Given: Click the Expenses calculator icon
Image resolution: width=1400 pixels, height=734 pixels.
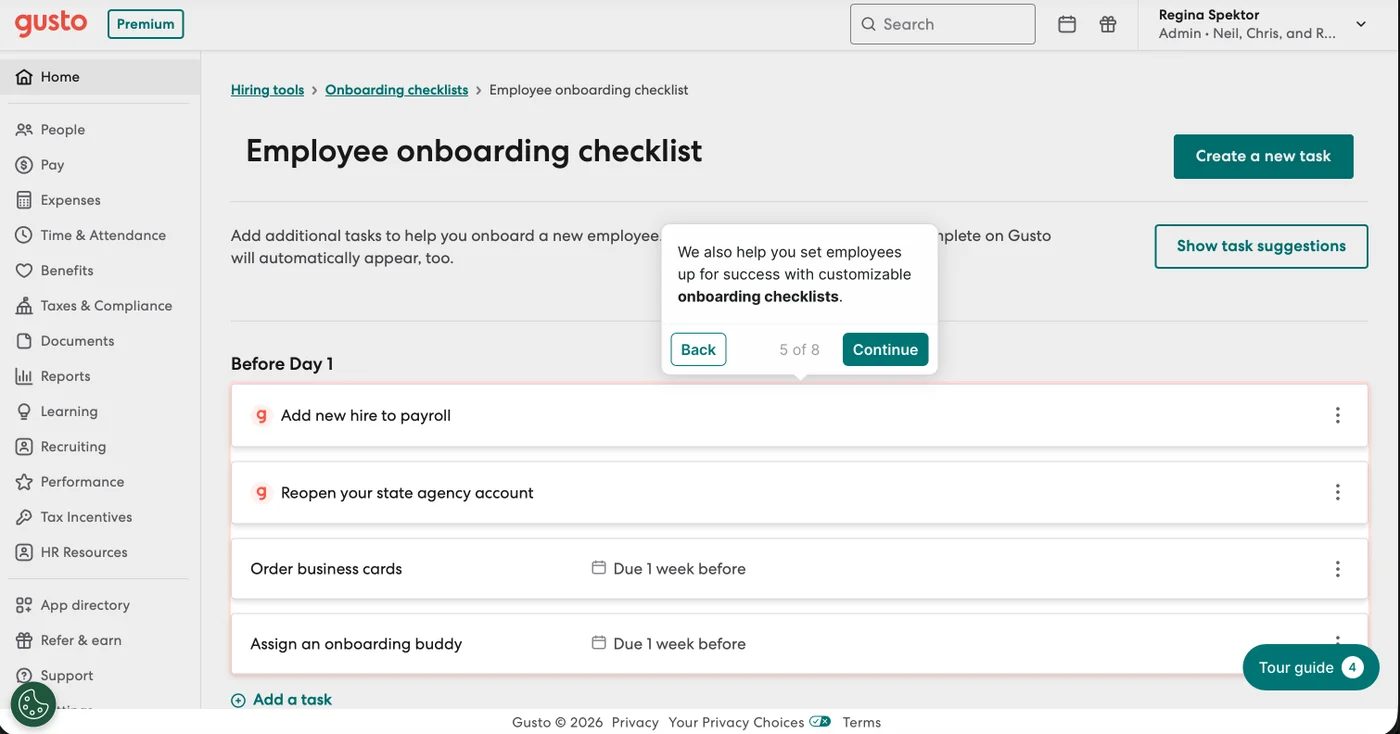Looking at the screenshot, I should click(24, 200).
